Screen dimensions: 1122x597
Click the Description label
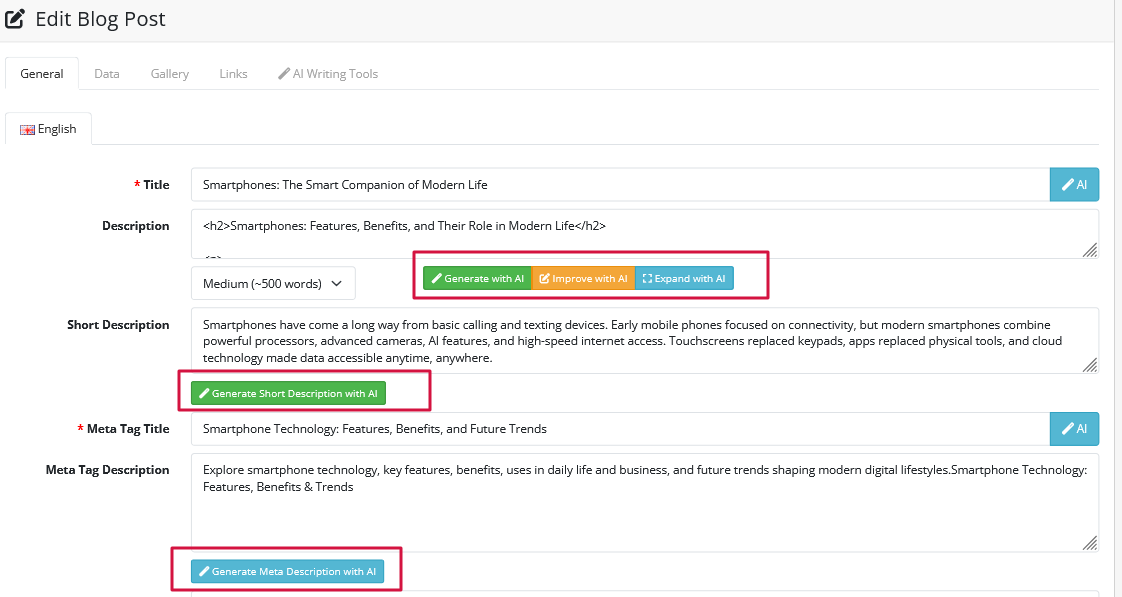pyautogui.click(x=135, y=226)
